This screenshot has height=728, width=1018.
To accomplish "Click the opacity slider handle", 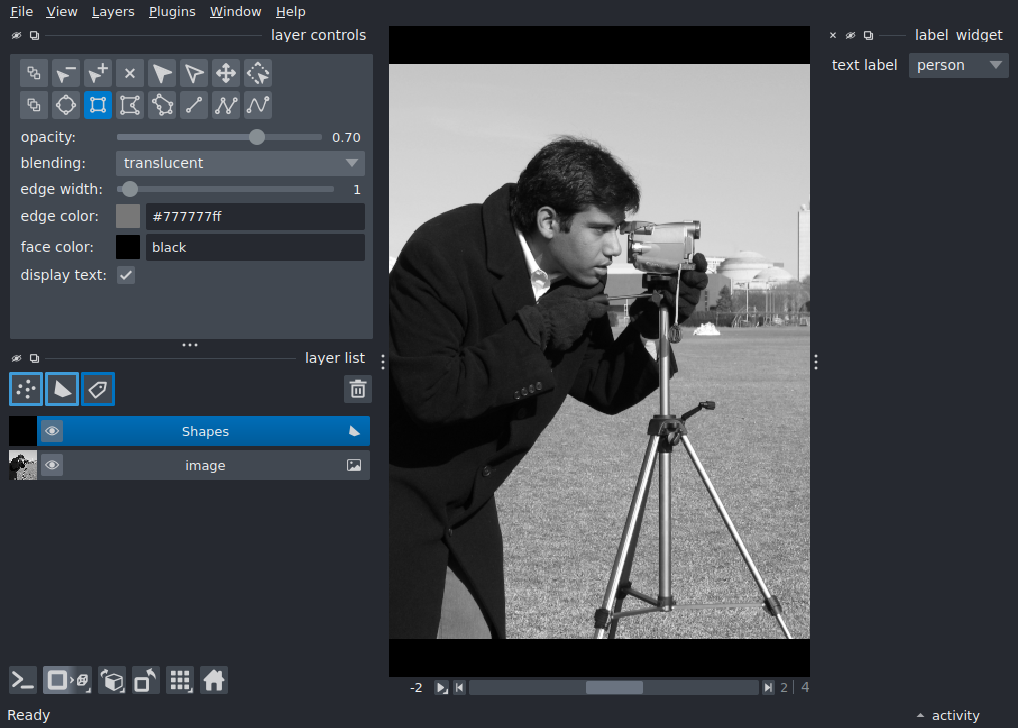I will point(257,137).
